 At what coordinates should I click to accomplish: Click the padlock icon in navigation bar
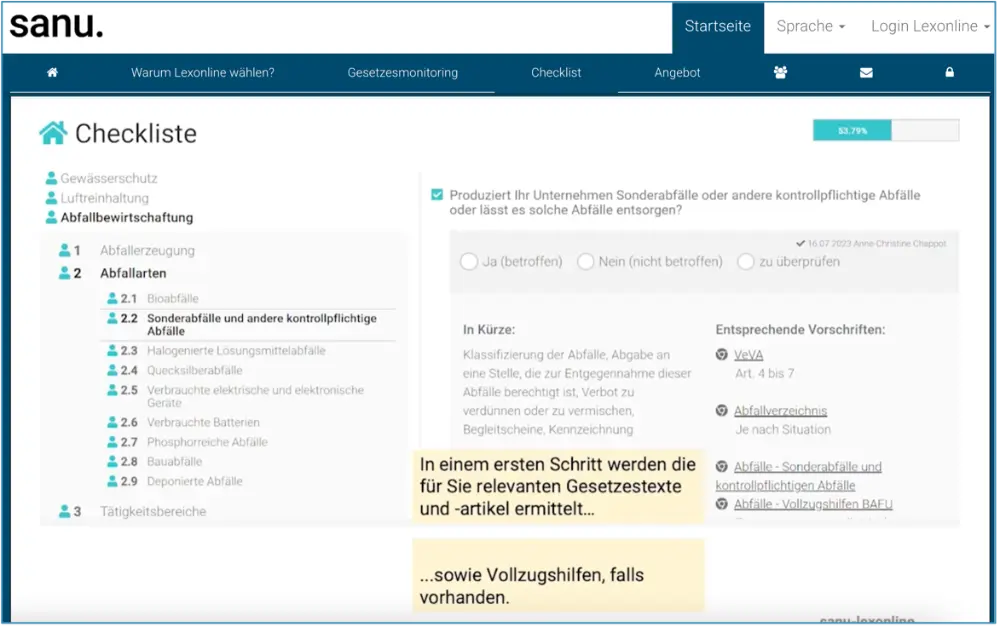pos(949,72)
